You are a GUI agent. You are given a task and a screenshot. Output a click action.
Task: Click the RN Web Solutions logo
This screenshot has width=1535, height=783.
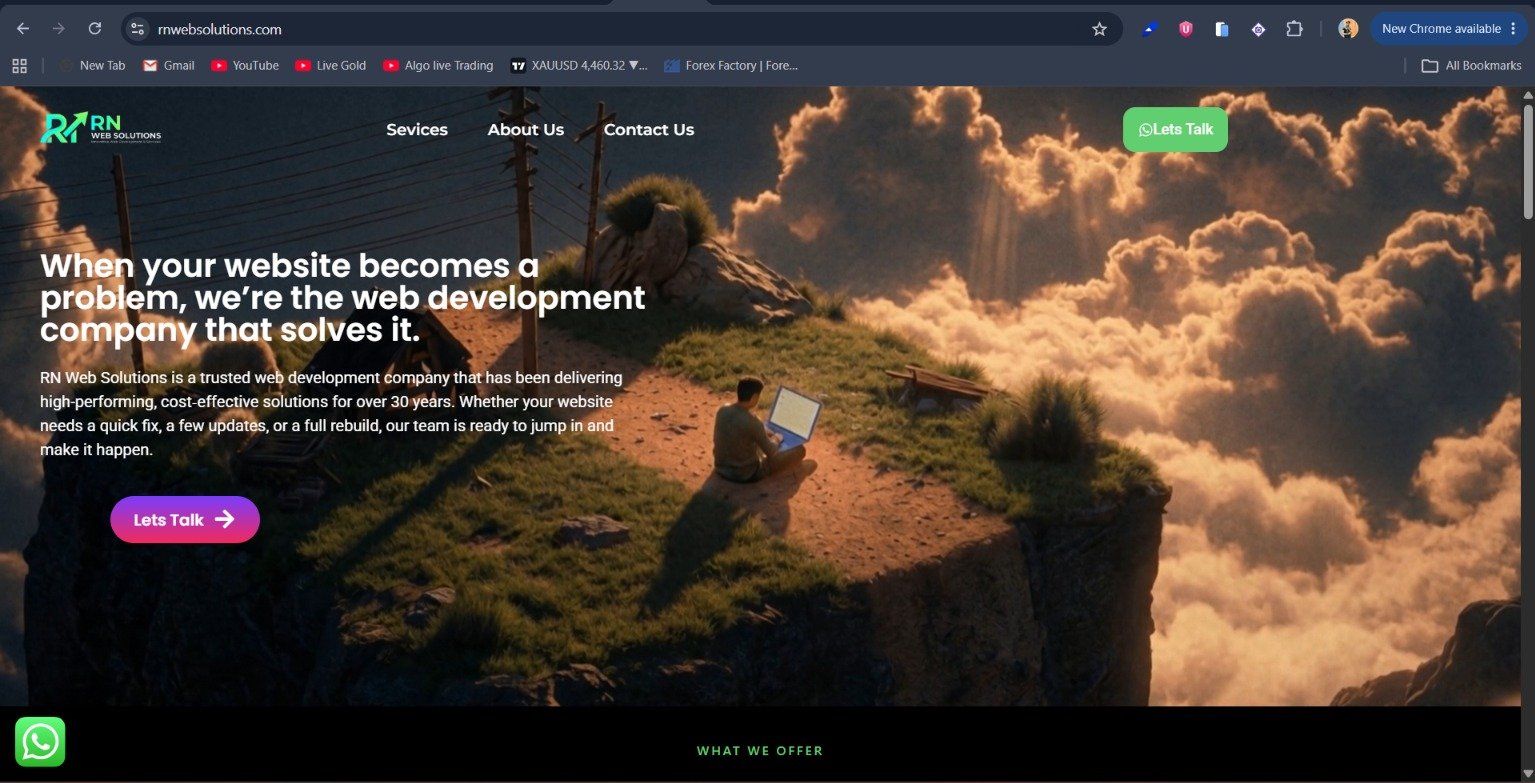click(100, 128)
